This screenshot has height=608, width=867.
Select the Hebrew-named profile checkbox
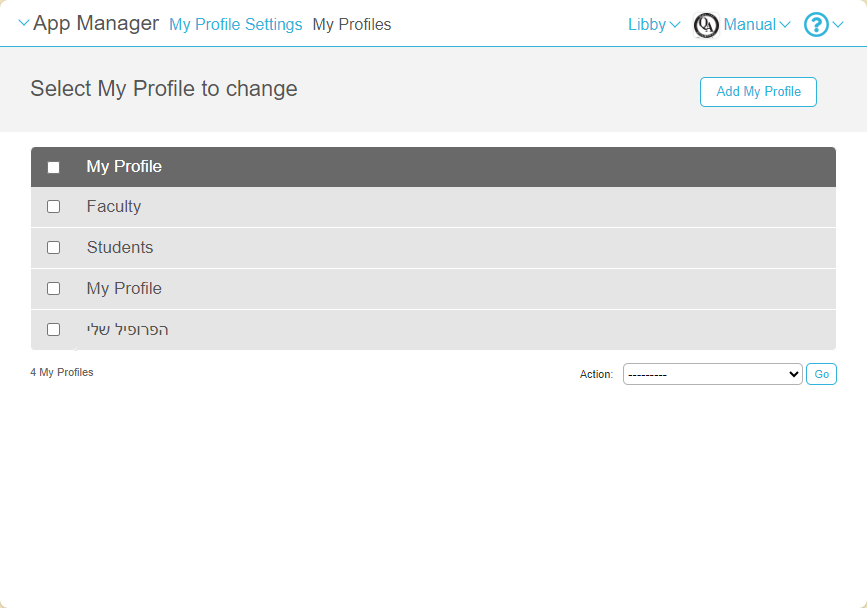pyautogui.click(x=54, y=330)
